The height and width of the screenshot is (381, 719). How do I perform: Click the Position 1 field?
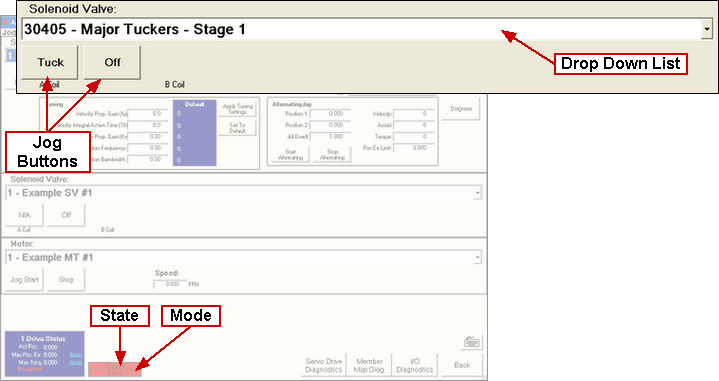[x=330, y=114]
